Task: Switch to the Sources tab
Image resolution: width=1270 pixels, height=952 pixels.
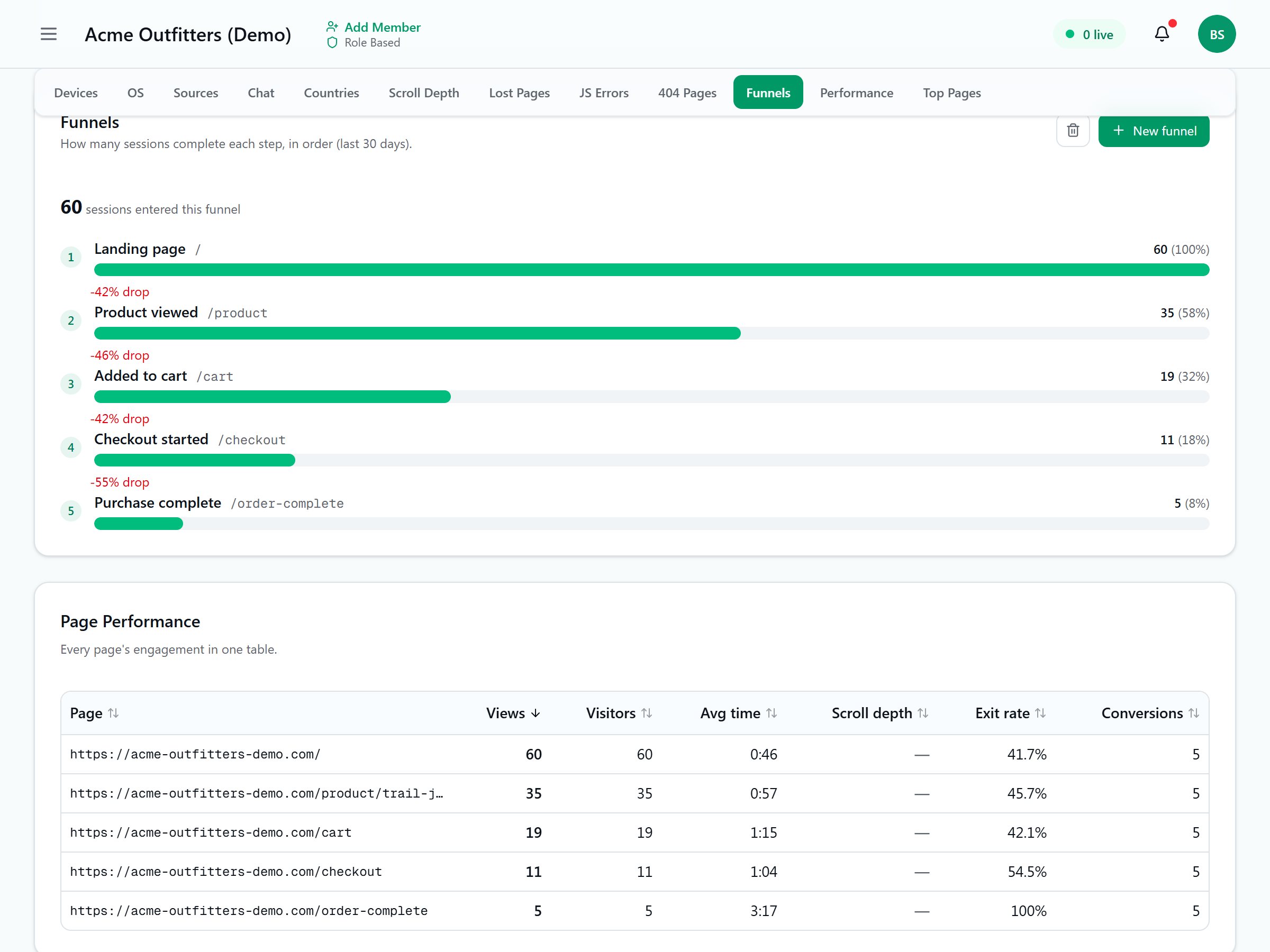Action: [196, 93]
